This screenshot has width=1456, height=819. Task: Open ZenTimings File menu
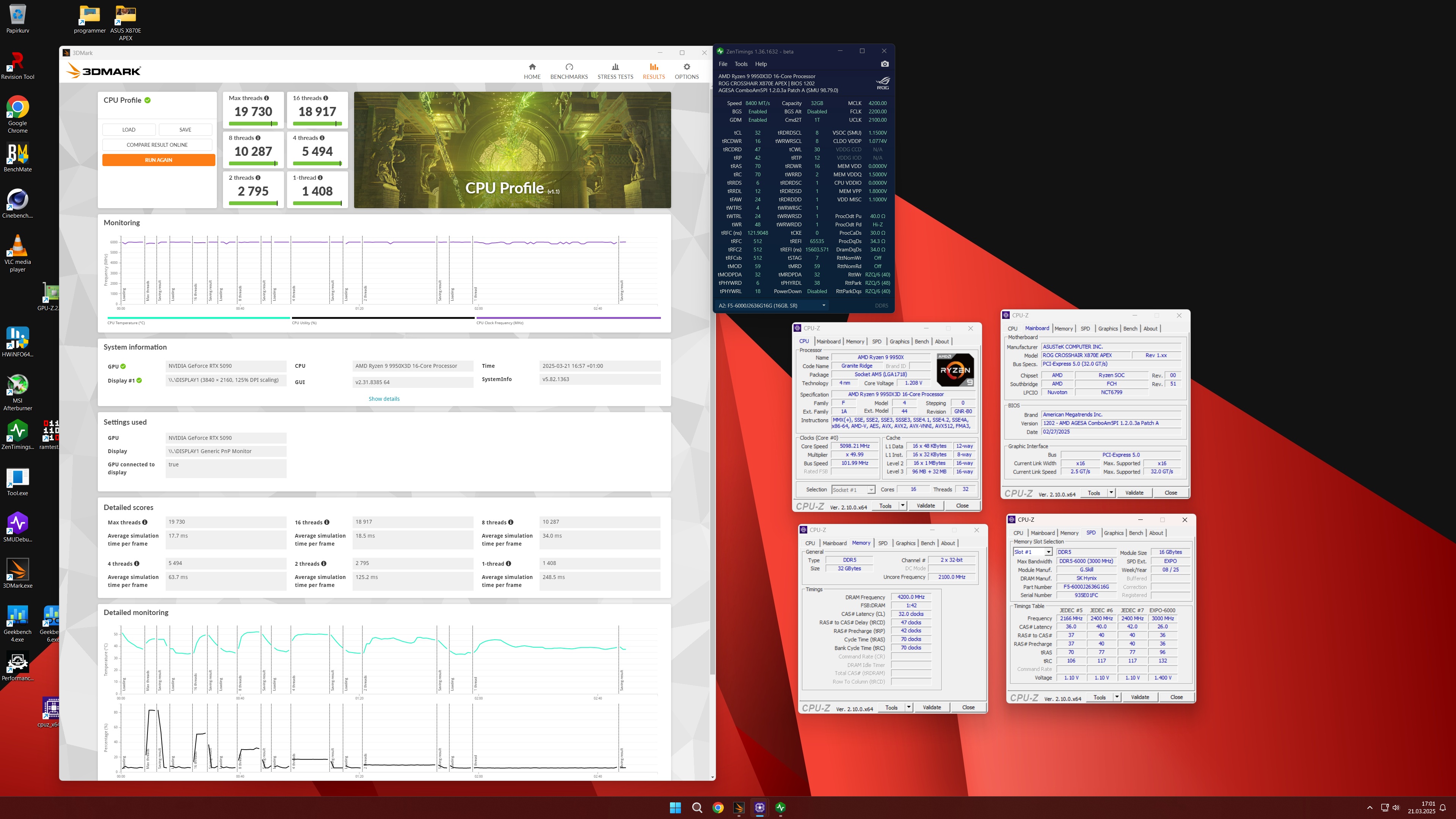coord(723,64)
